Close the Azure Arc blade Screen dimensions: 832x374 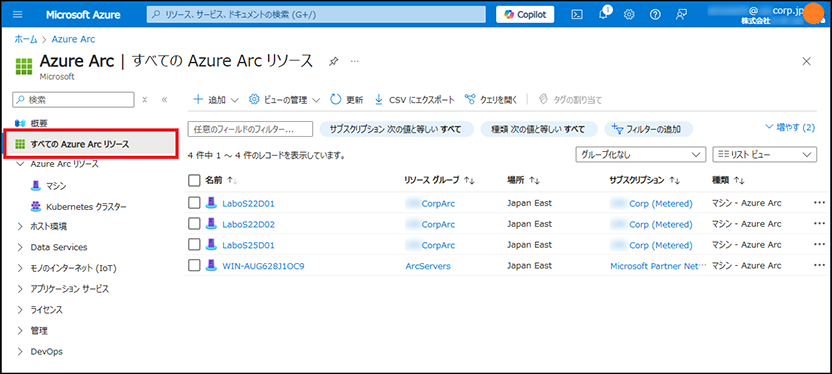807,62
